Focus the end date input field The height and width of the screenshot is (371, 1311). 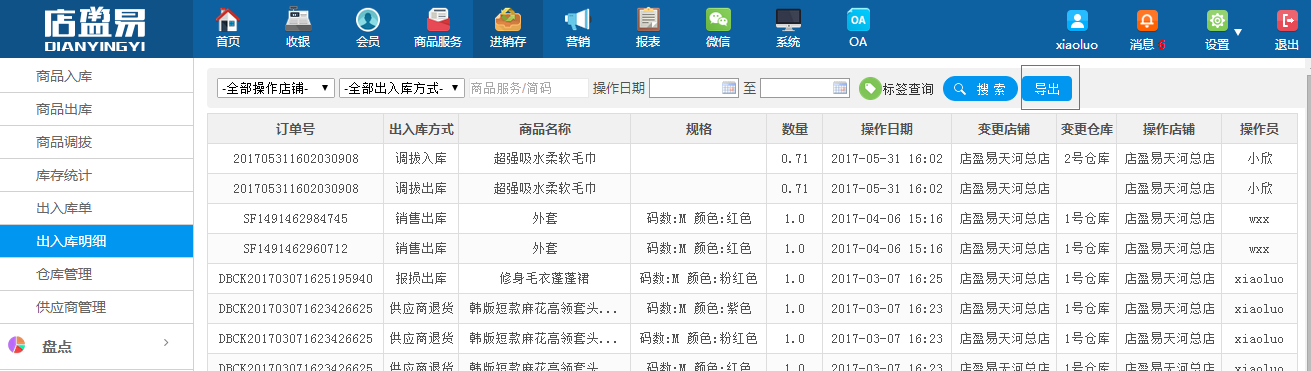[x=805, y=88]
